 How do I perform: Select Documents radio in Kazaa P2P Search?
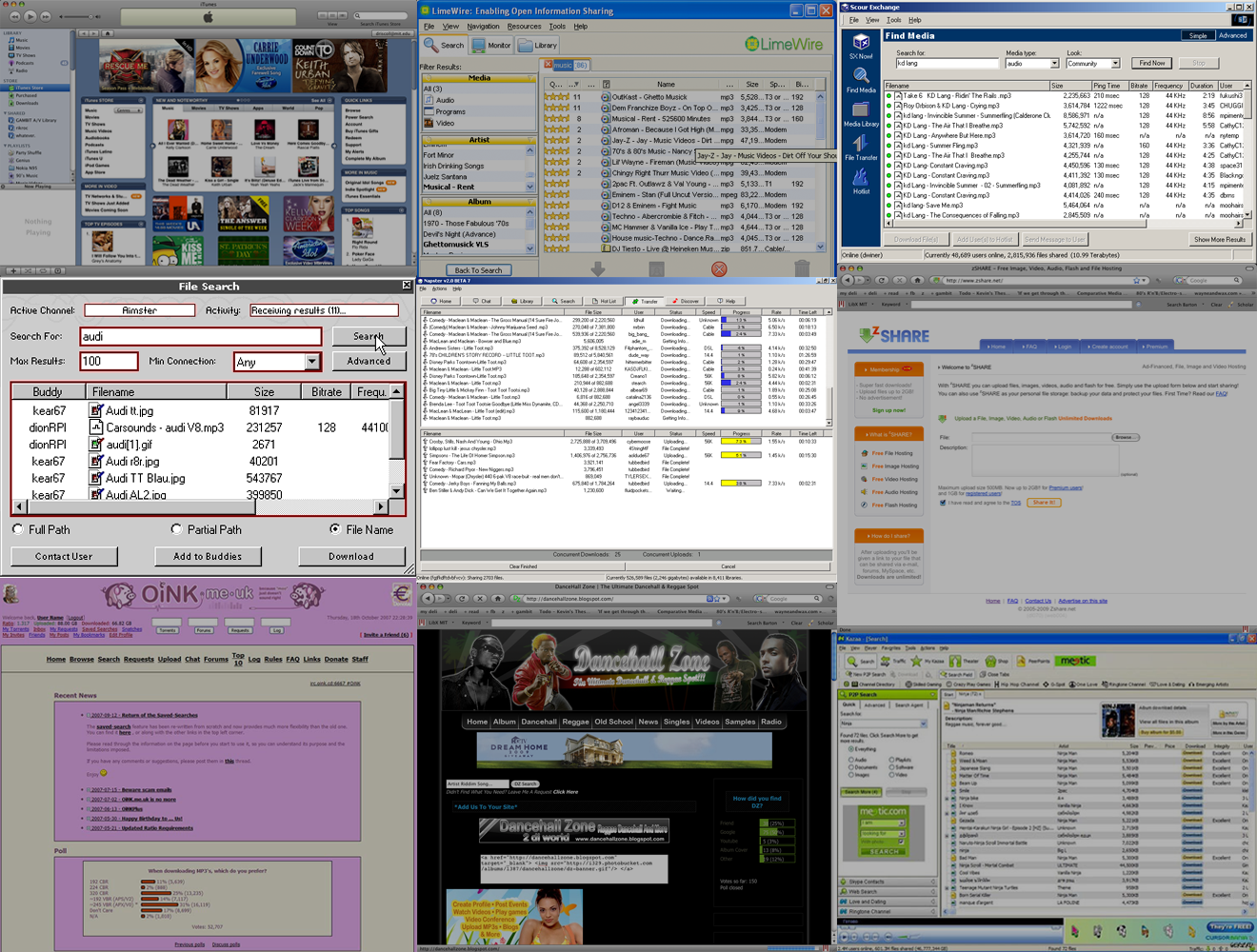click(x=849, y=767)
